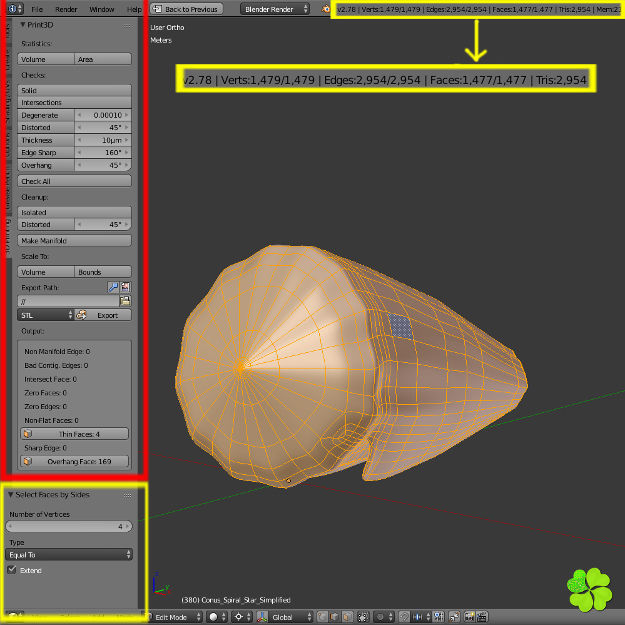
Task: Click the export path input field
Action: [x=68, y=301]
